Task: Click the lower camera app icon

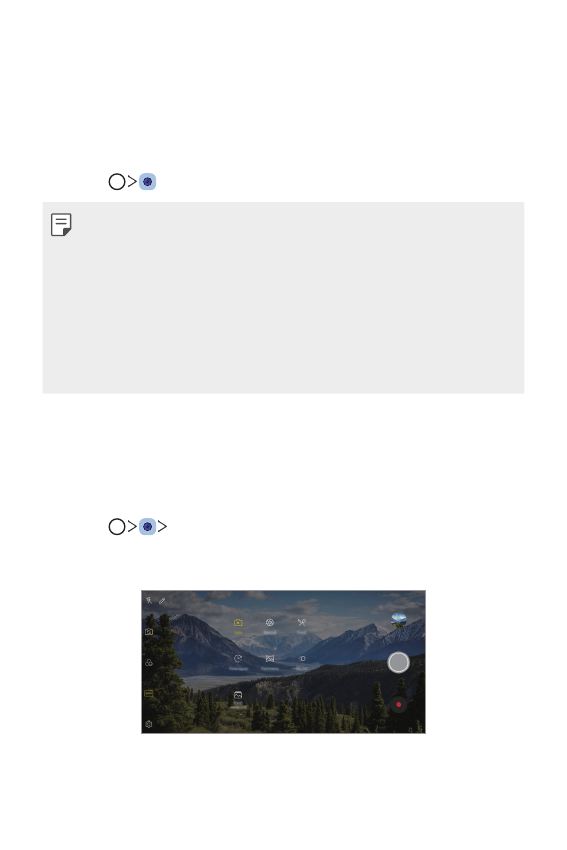Action: pyautogui.click(x=147, y=526)
